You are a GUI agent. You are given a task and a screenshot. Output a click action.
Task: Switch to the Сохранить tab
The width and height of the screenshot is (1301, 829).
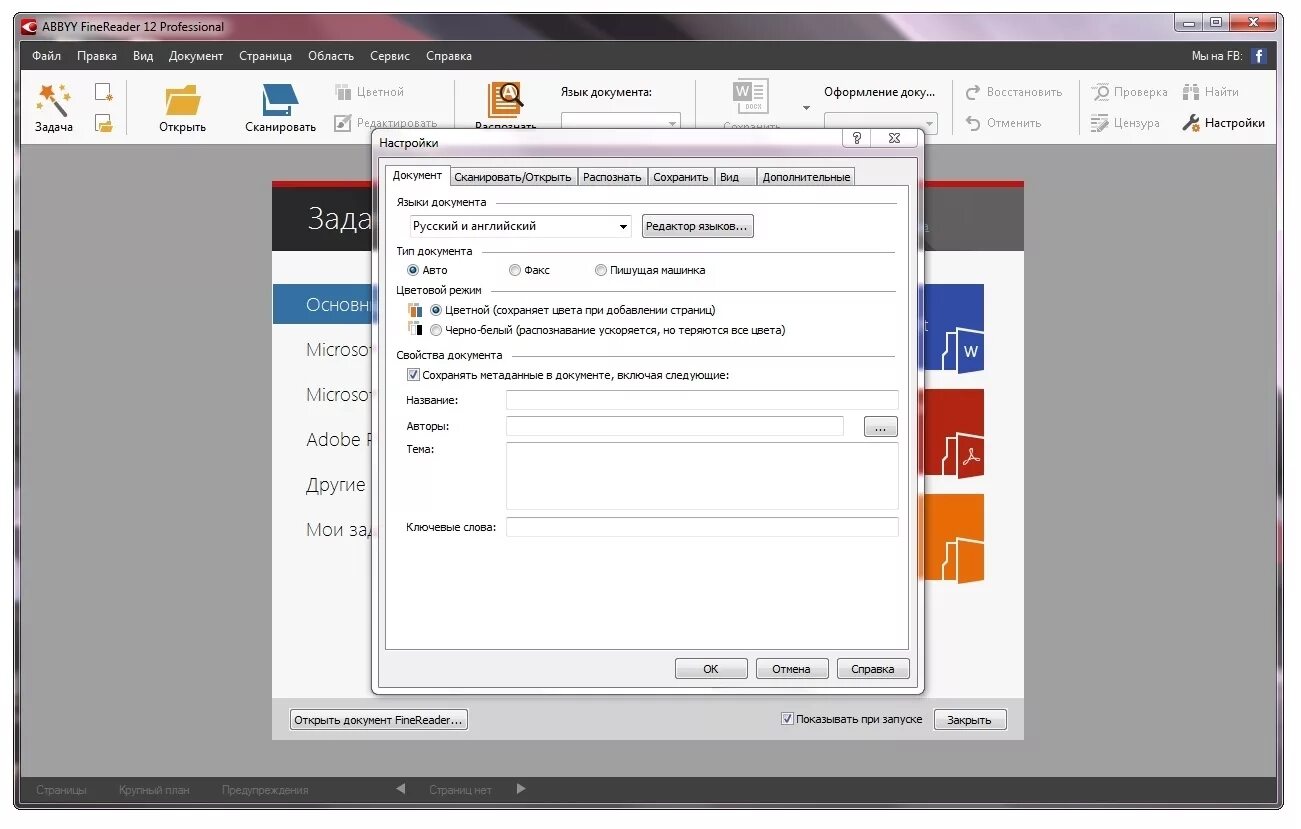pyautogui.click(x=681, y=177)
